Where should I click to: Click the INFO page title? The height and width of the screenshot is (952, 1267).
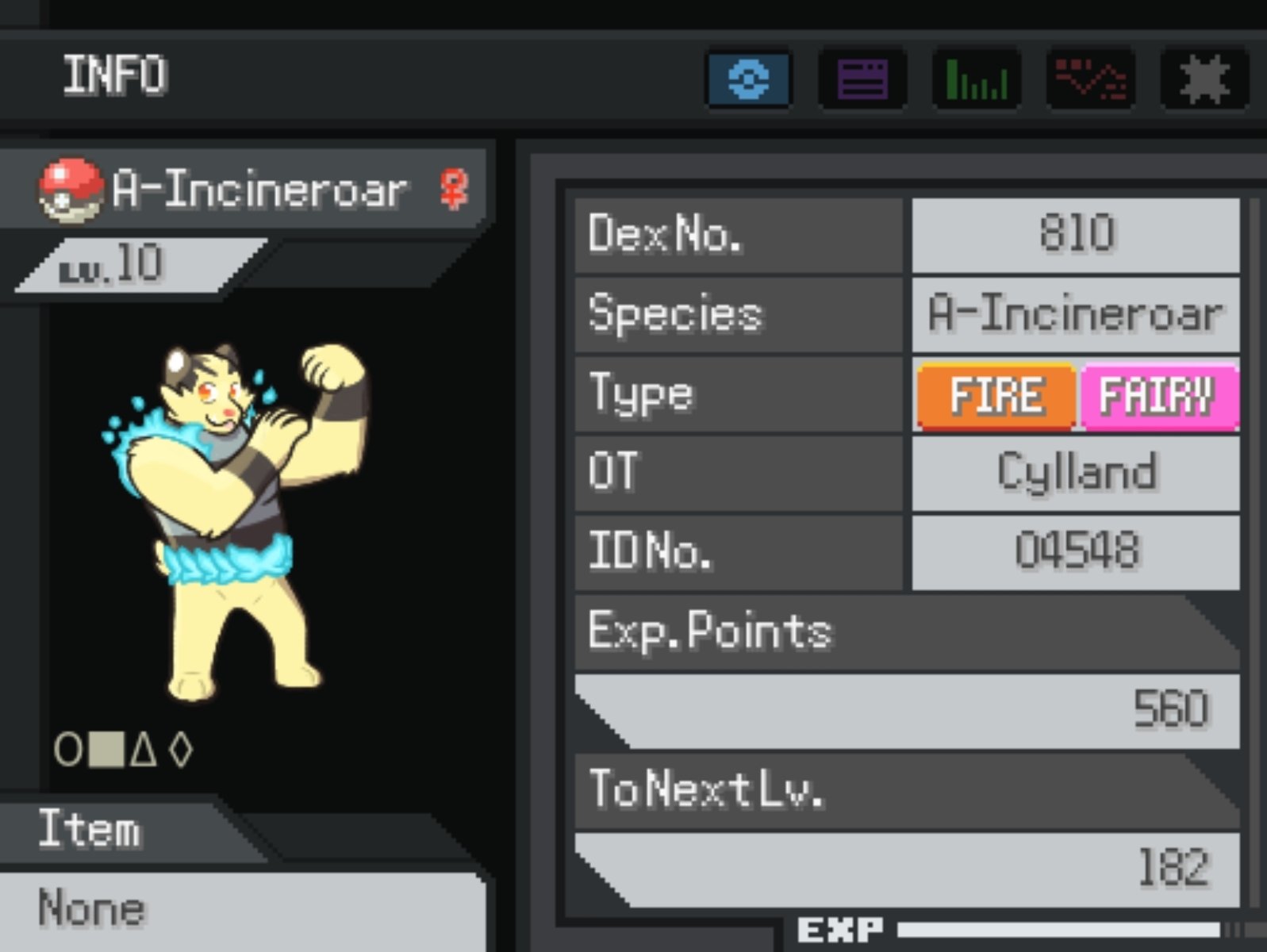click(115, 75)
